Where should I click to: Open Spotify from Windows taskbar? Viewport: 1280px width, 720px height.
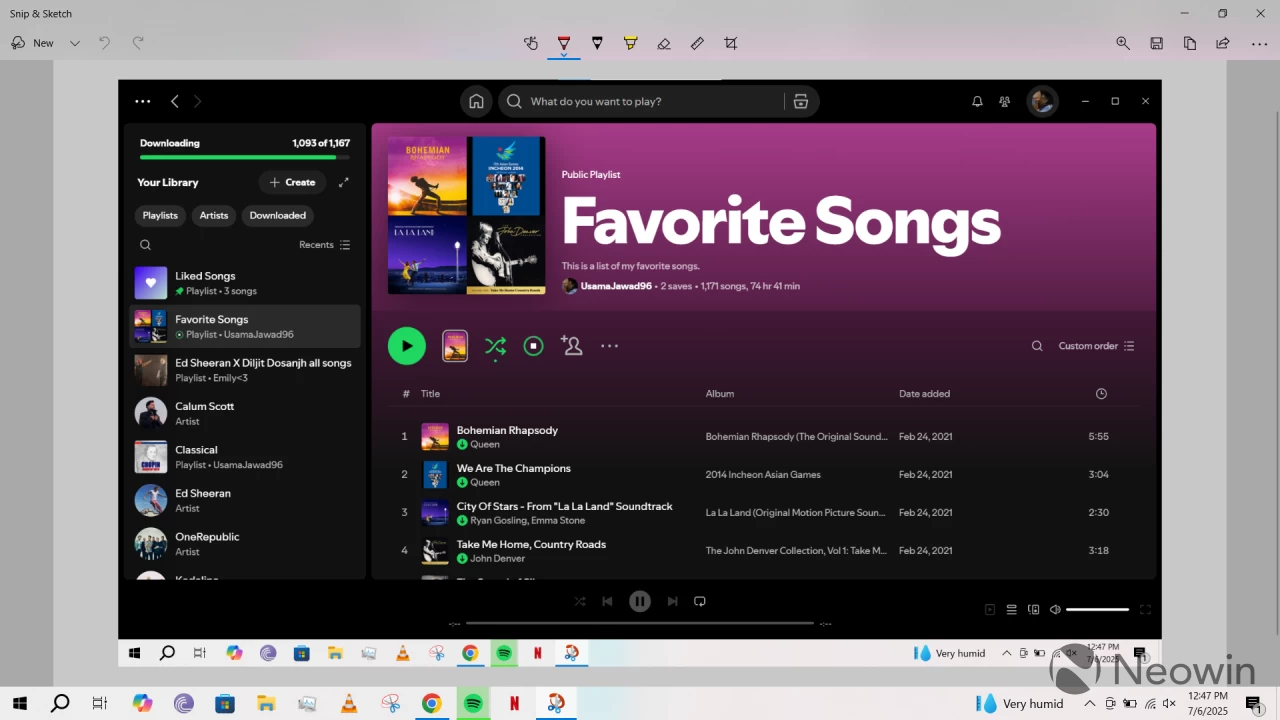[x=473, y=704]
